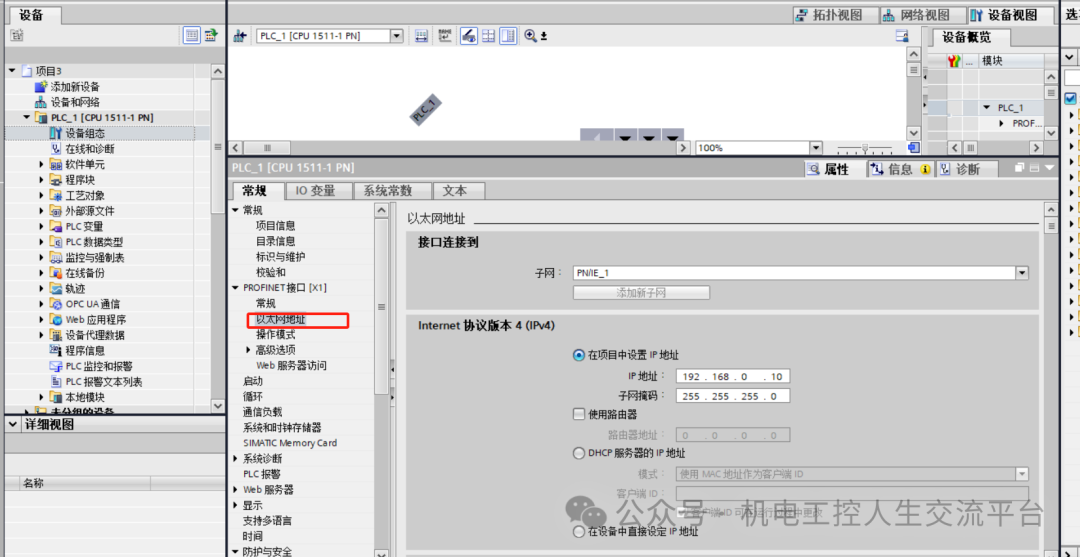
Task: Open 在线和诊断 diagnostics entry
Action: click(90, 149)
